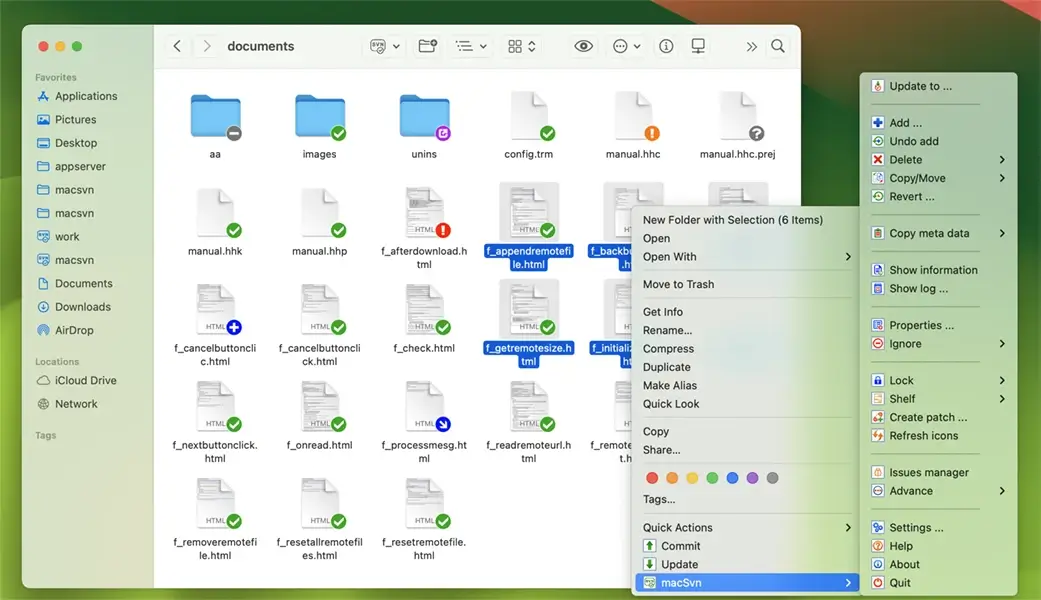Apply the purple tag color
1041x600 pixels.
(x=752, y=478)
